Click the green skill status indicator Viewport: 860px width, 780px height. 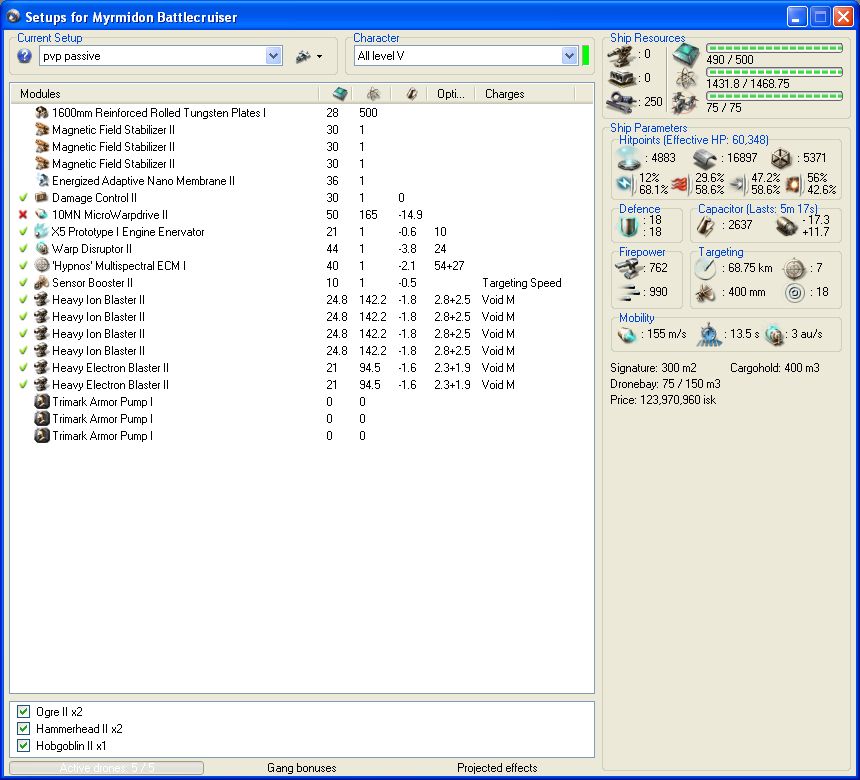tap(585, 55)
